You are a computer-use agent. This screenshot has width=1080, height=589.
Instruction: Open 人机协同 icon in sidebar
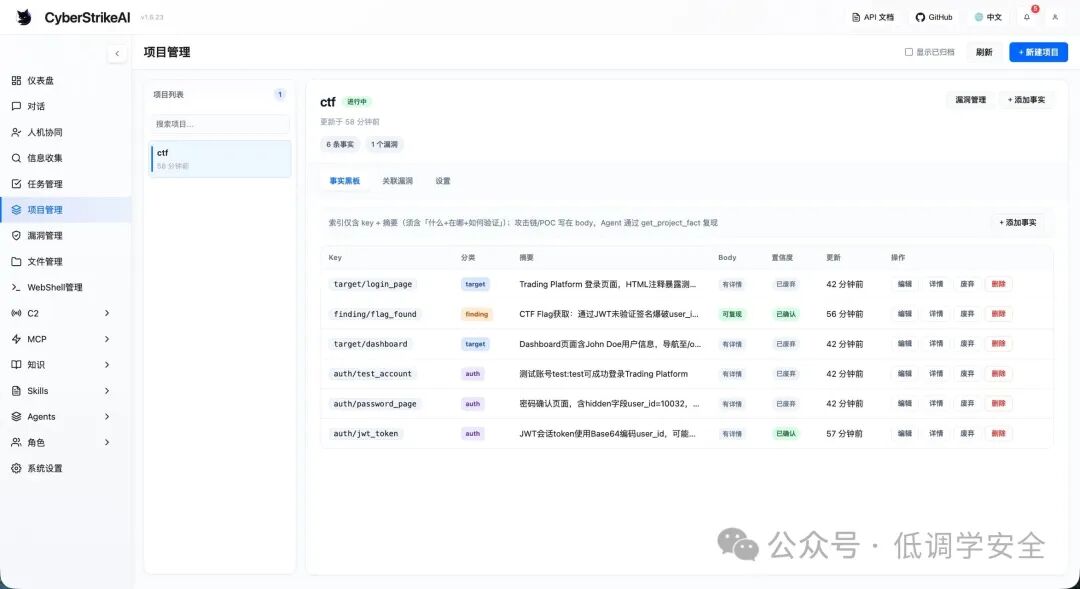[17, 132]
